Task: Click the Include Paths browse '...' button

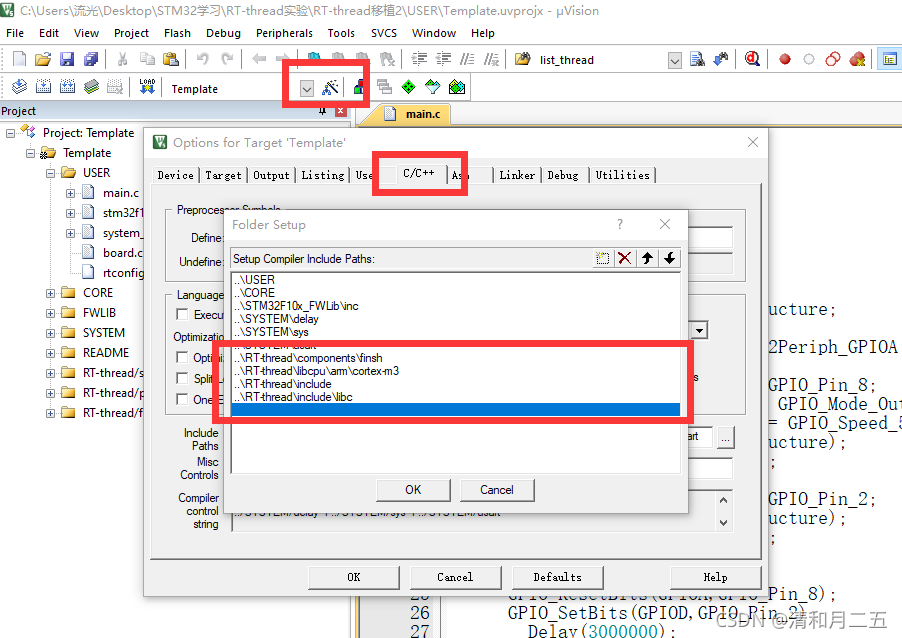Action: coord(725,439)
